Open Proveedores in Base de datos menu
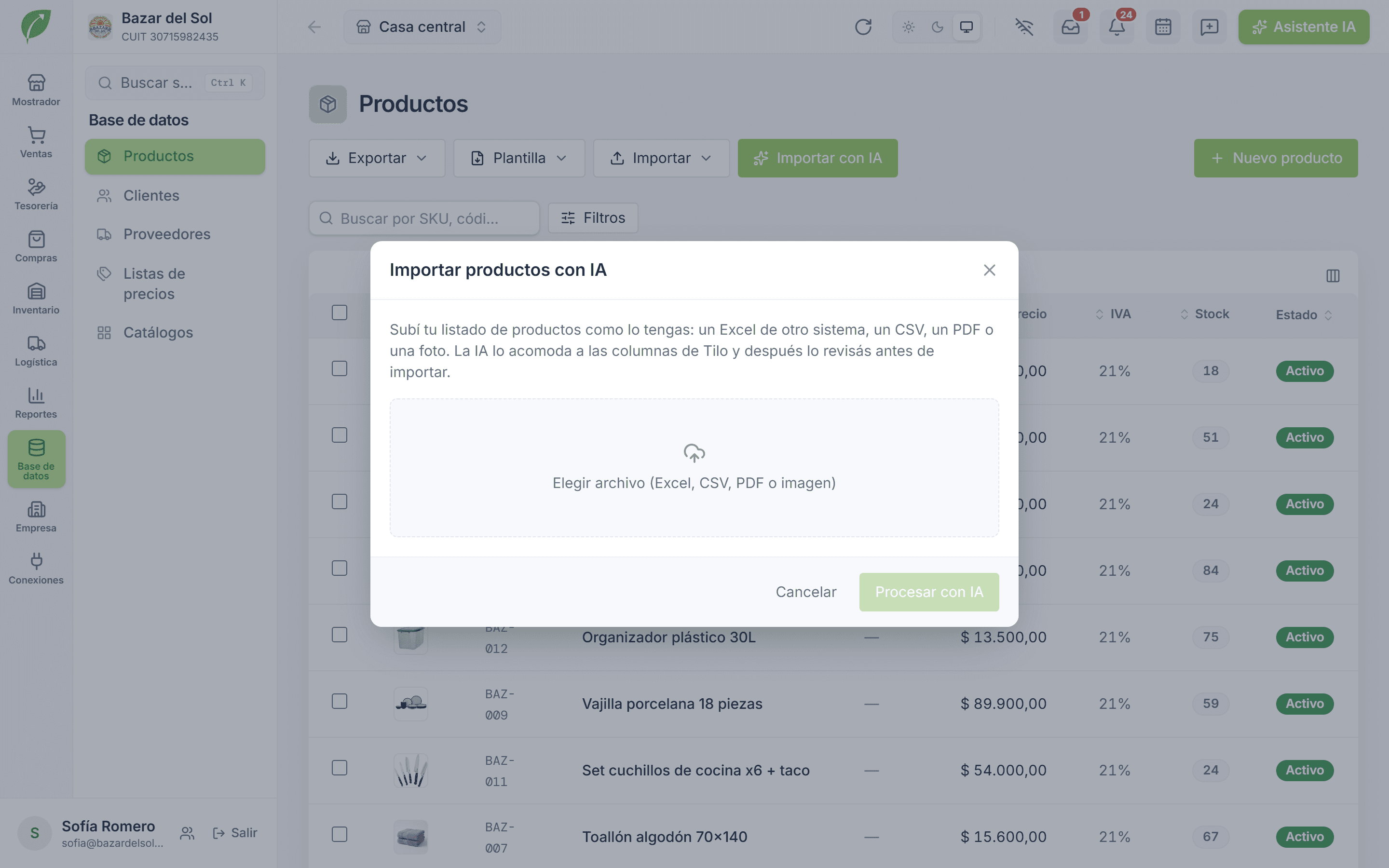This screenshot has height=868, width=1389. click(175, 234)
